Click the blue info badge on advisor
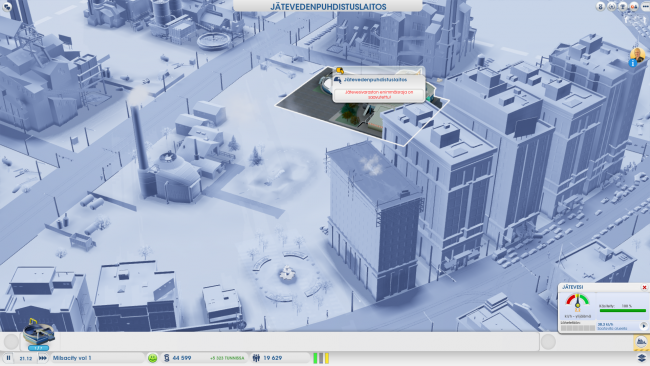650x366 pixels. (633, 63)
